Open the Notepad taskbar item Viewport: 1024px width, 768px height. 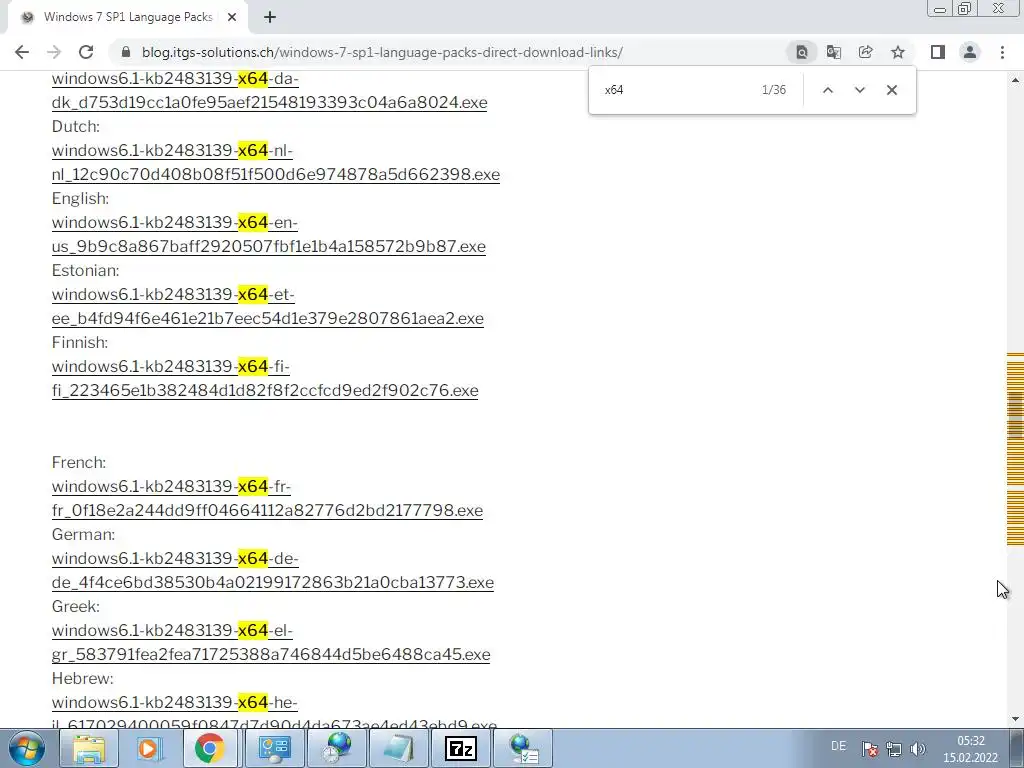pyautogui.click(x=398, y=748)
